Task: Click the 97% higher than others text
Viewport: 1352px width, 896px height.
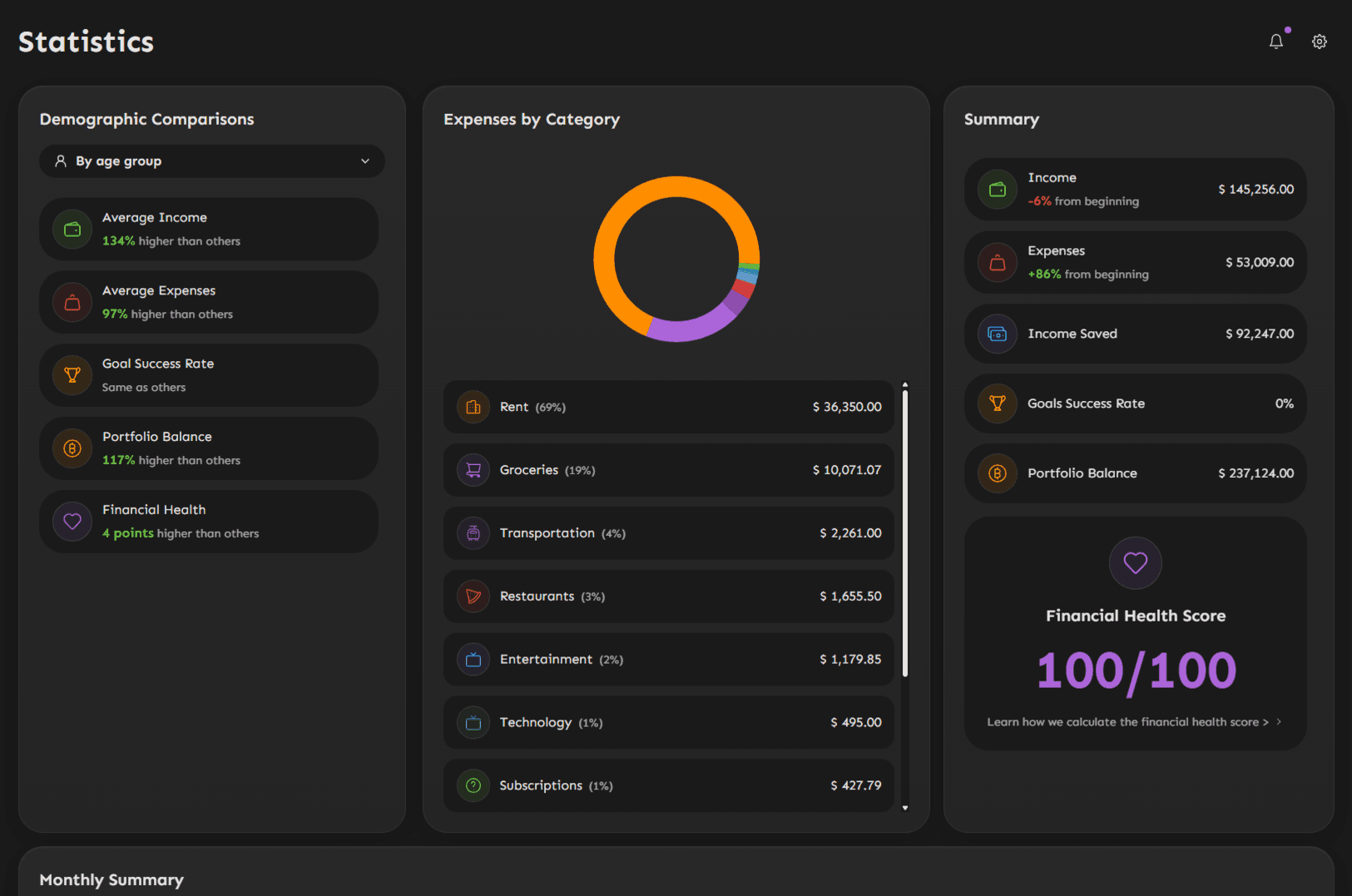Action: point(167,314)
